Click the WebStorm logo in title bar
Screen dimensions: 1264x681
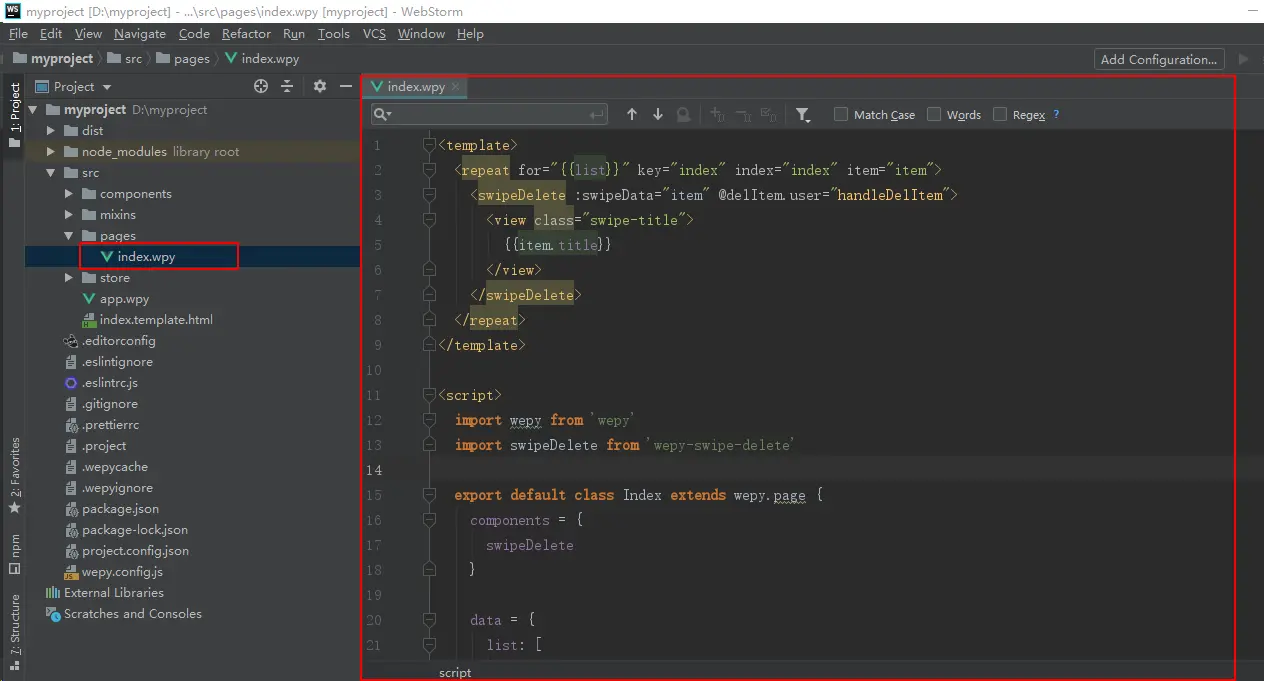point(12,10)
